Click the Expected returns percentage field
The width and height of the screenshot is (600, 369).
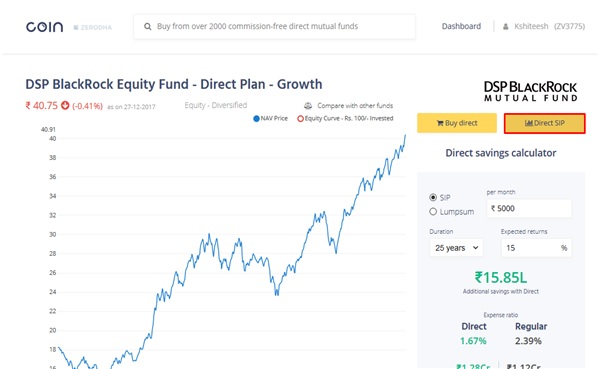(x=536, y=248)
